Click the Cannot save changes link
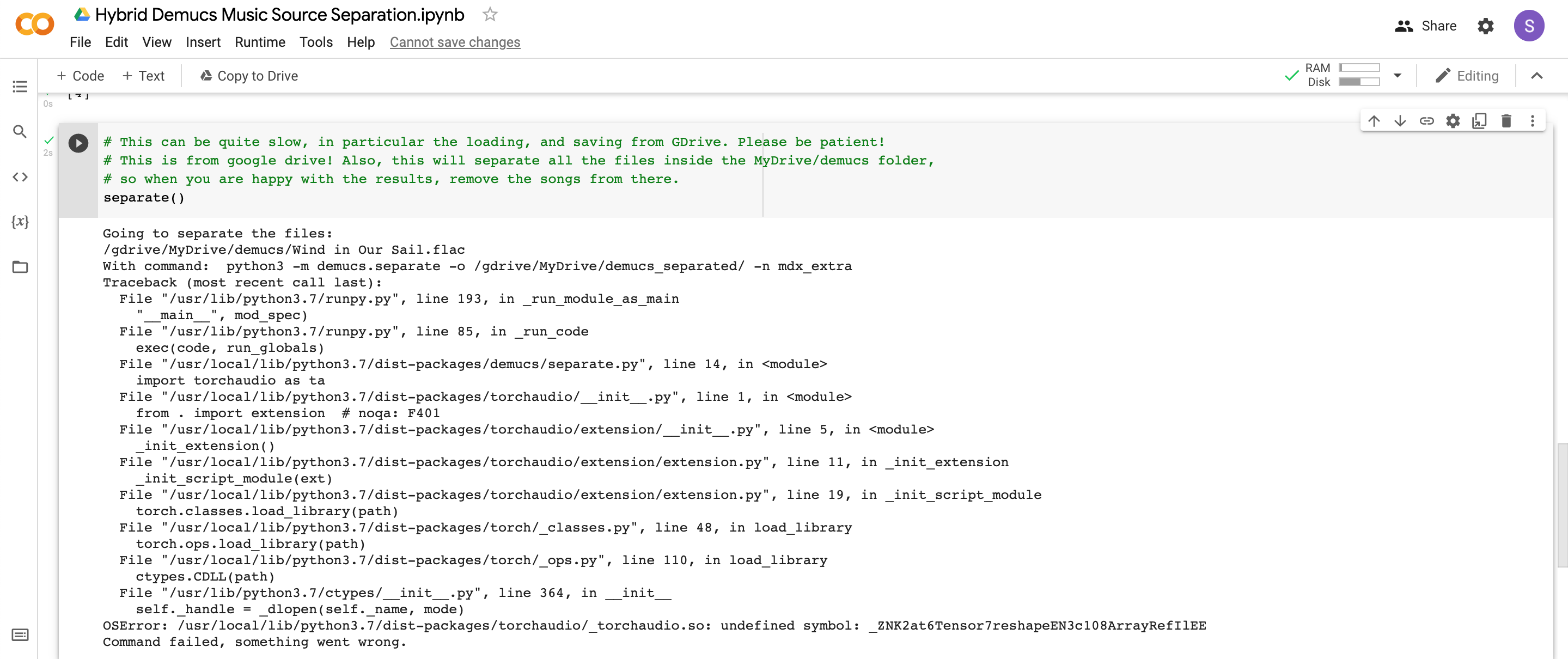Screen dimensions: 1568x659 pos(455,42)
